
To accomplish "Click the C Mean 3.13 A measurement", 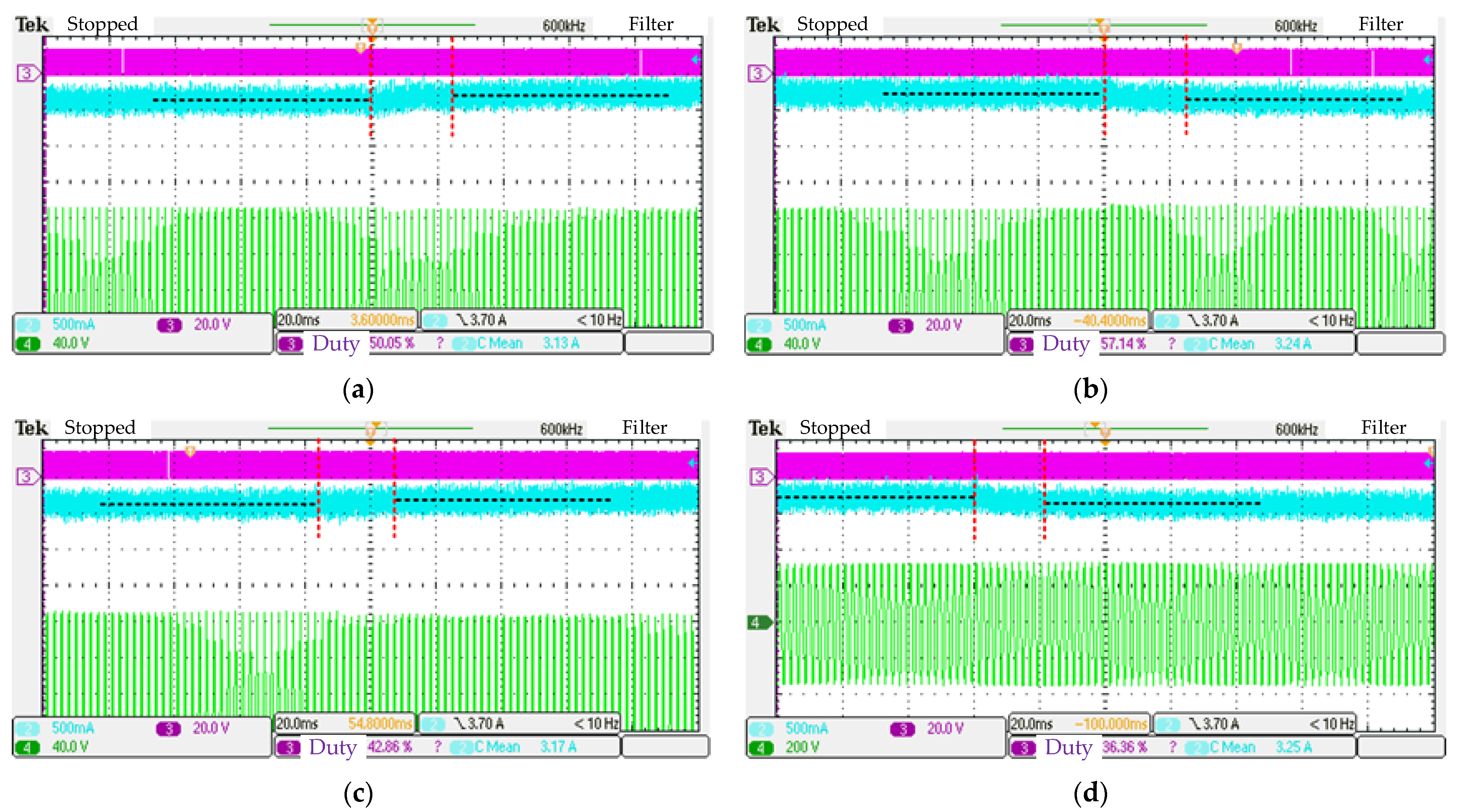I will tap(560, 343).
